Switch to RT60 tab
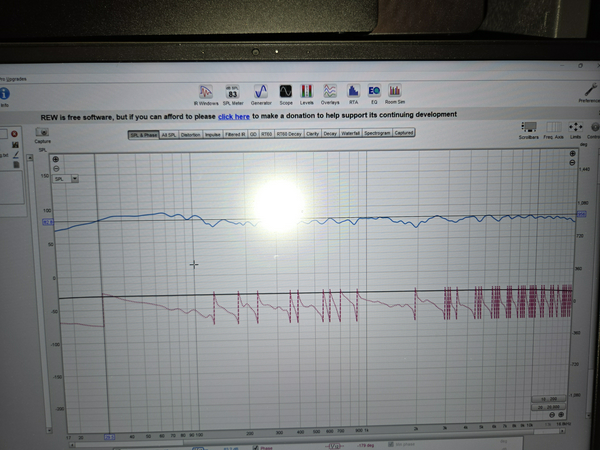The height and width of the screenshot is (450, 600). (x=266, y=134)
